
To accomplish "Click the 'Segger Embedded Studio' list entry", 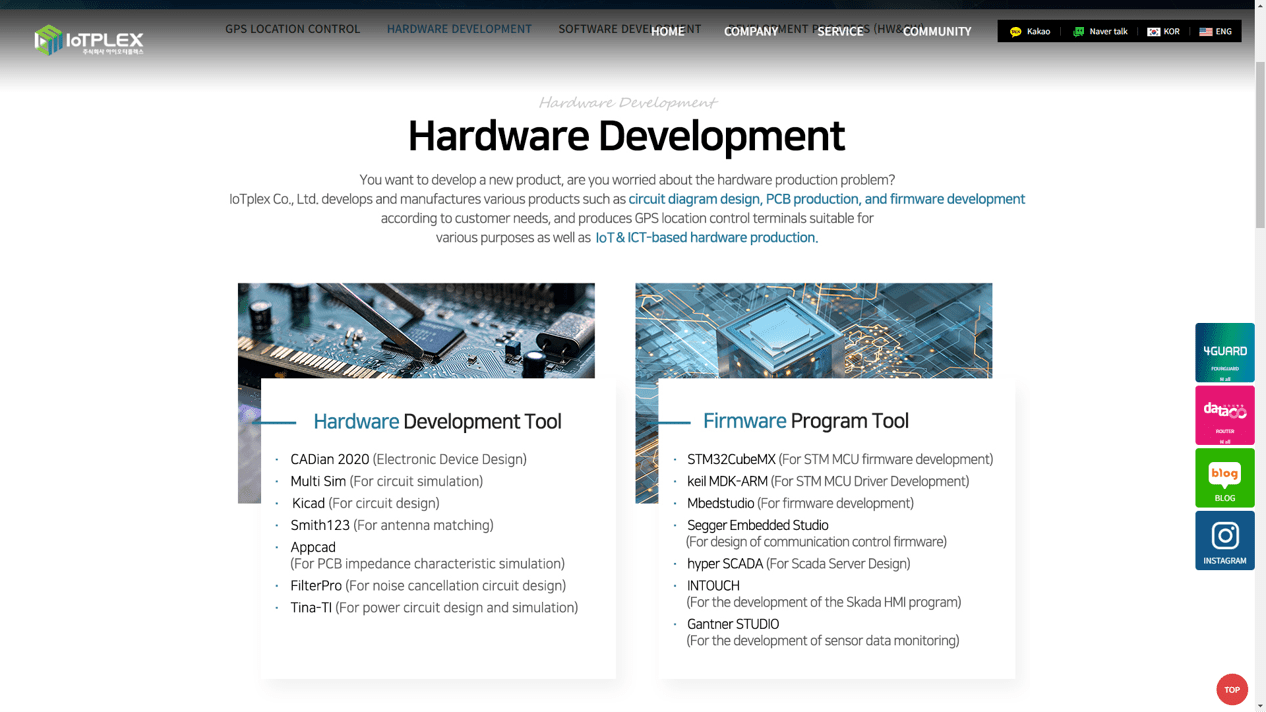I will coord(816,533).
